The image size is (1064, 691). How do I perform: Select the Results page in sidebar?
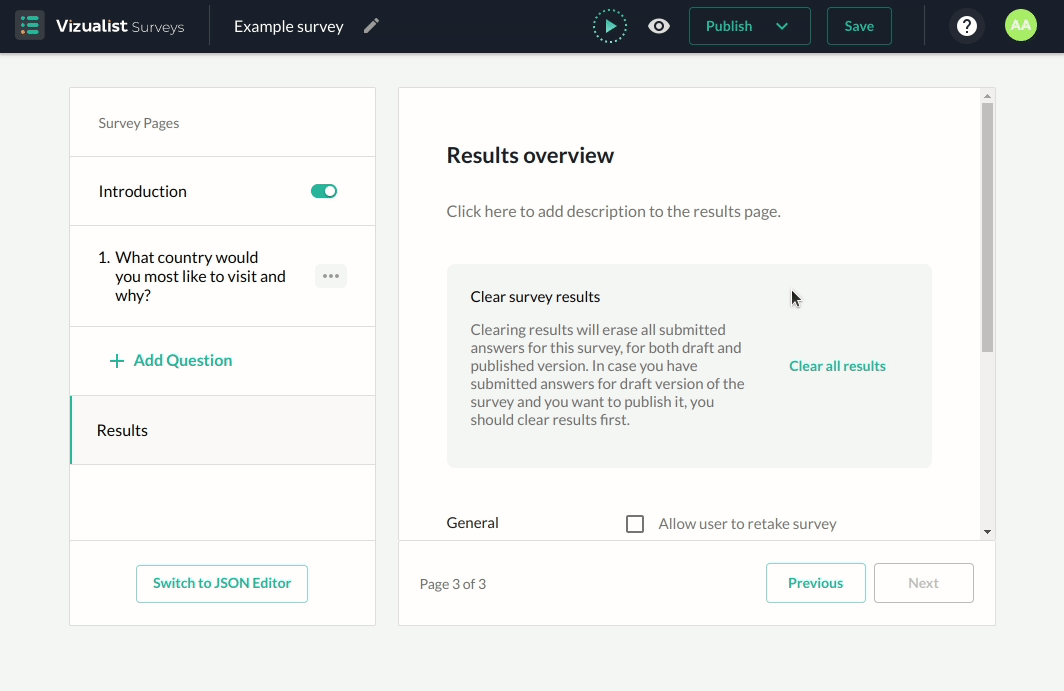[x=122, y=430]
